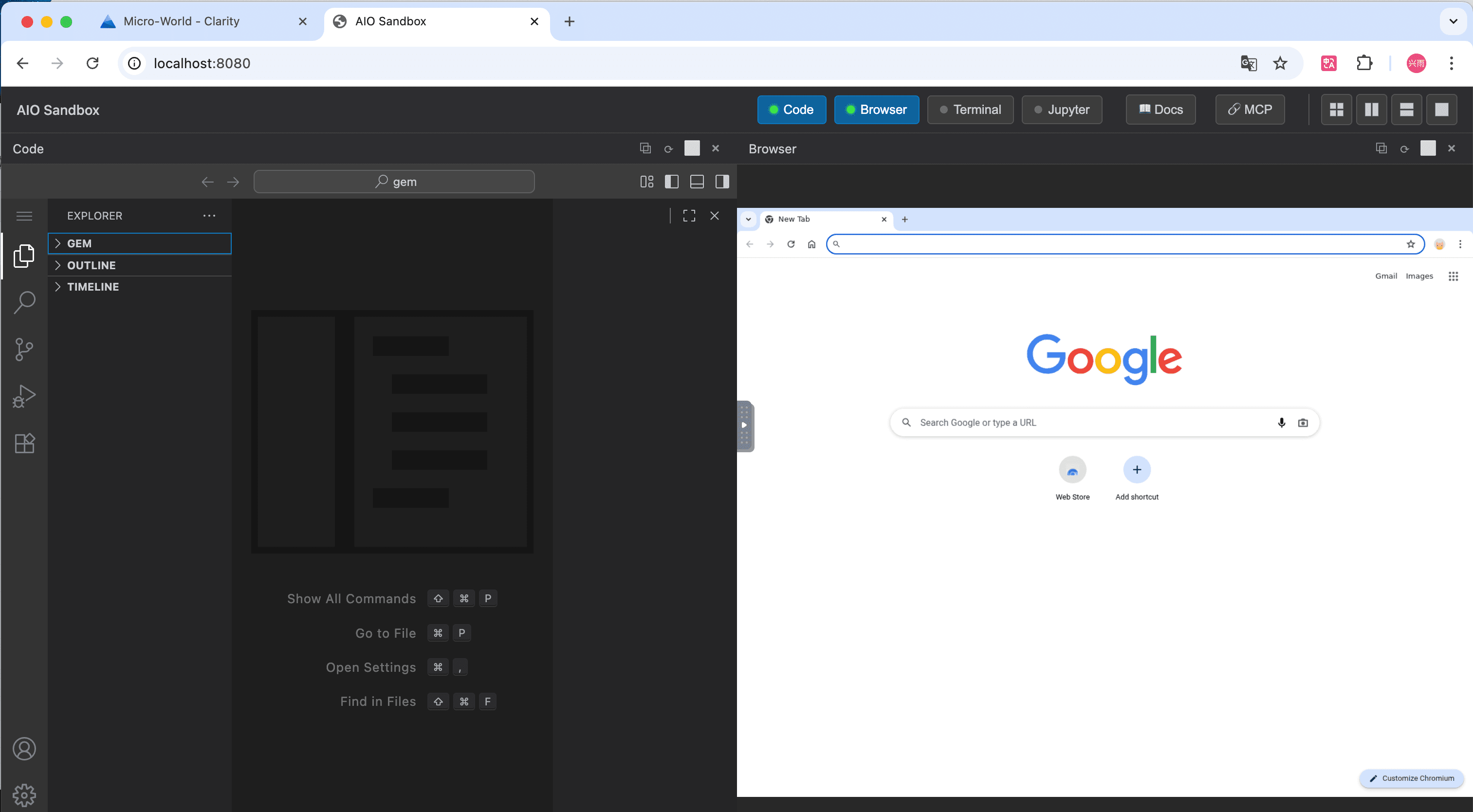Click the voice search microphone icon

(1281, 423)
